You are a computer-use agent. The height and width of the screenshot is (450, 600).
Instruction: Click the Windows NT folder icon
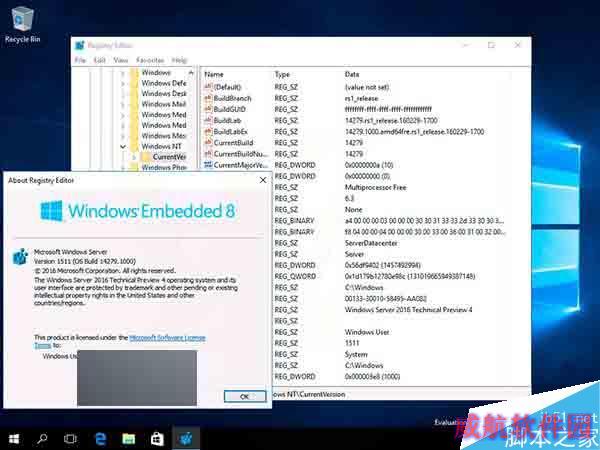tap(134, 146)
